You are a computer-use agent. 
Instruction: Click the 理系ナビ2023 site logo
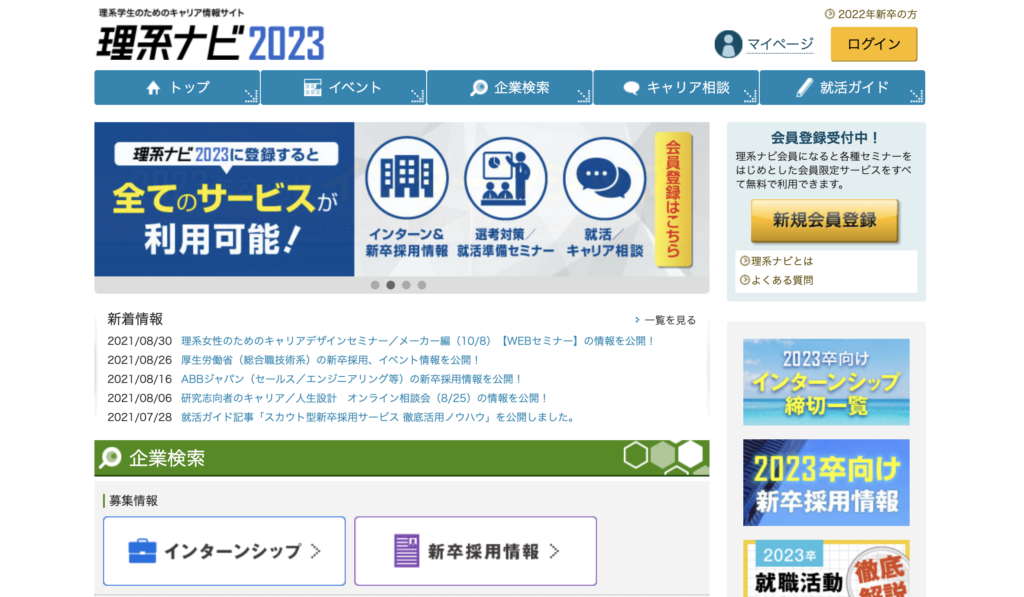pyautogui.click(x=210, y=42)
